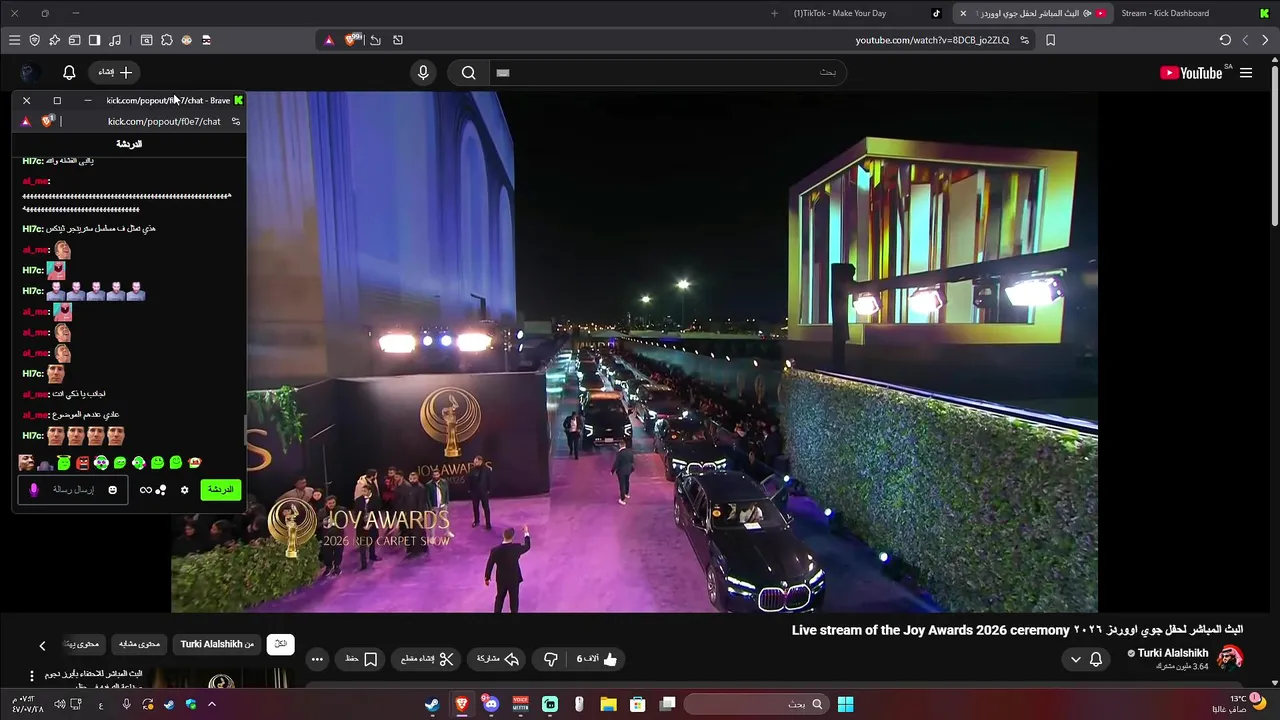Image resolution: width=1280 pixels, height=720 pixels.
Task: Open the volume control in system tray
Action: (60, 704)
